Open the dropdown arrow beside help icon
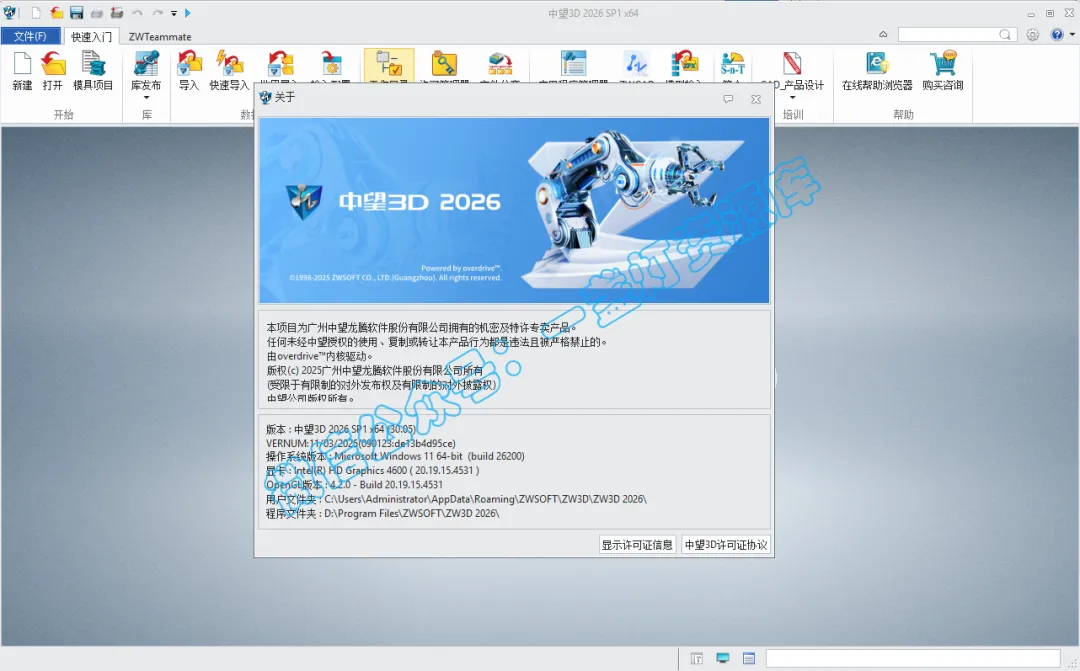This screenshot has height=671, width=1080. coord(1072,34)
